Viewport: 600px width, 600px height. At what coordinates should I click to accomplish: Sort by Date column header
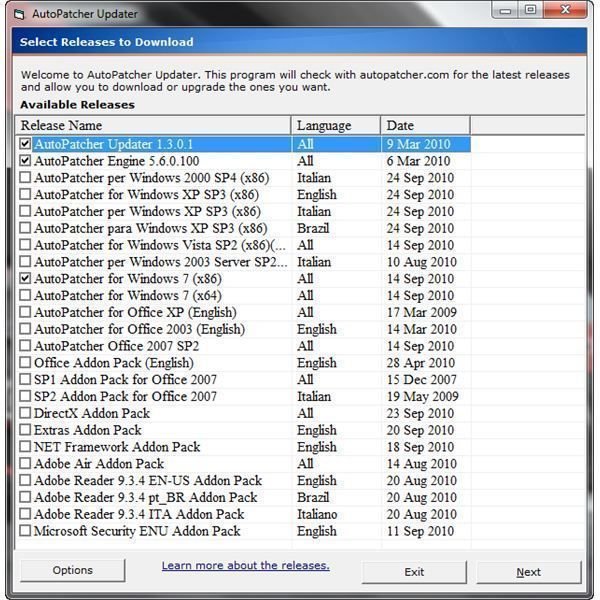pos(426,126)
